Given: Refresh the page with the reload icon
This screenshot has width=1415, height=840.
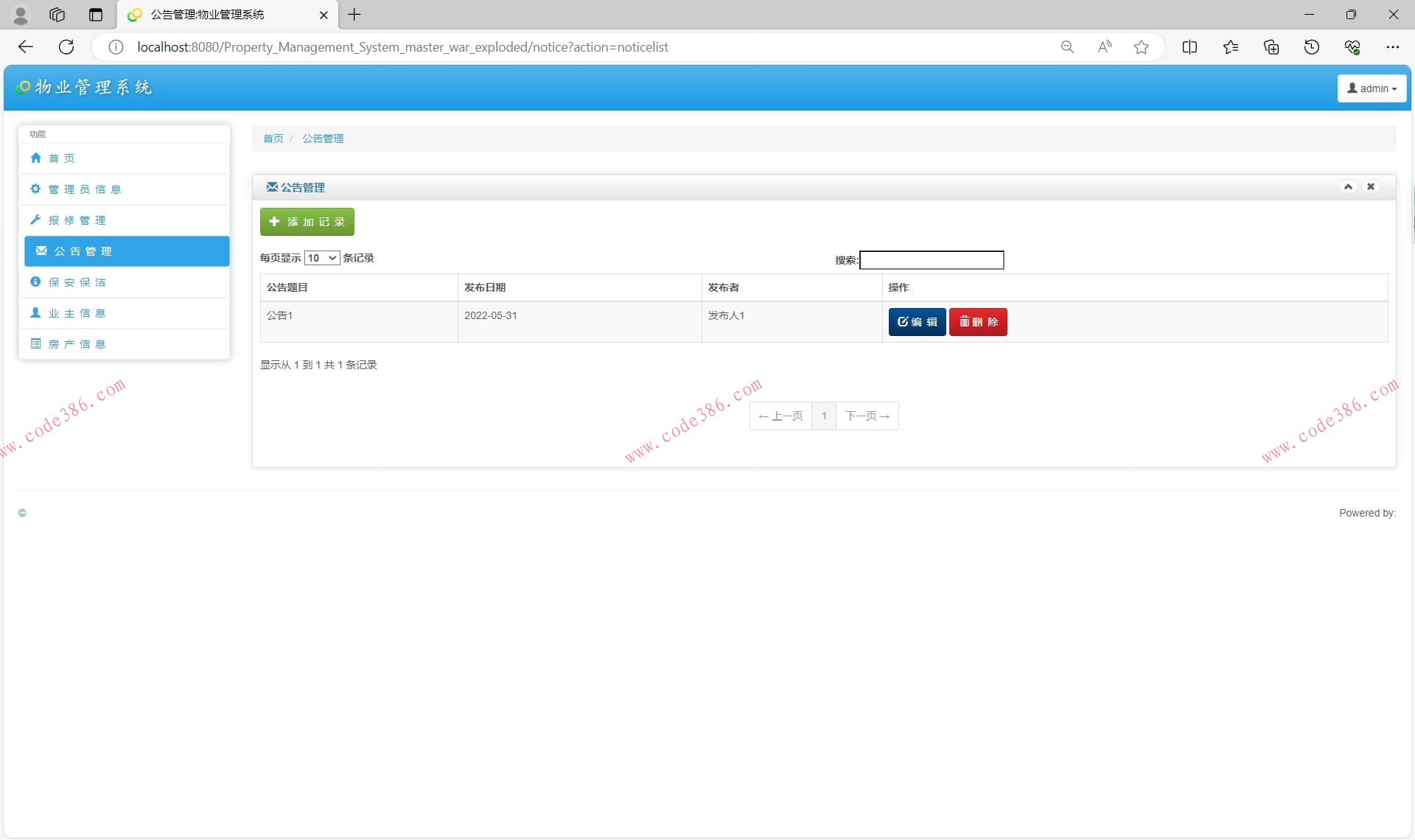Looking at the screenshot, I should [x=66, y=47].
